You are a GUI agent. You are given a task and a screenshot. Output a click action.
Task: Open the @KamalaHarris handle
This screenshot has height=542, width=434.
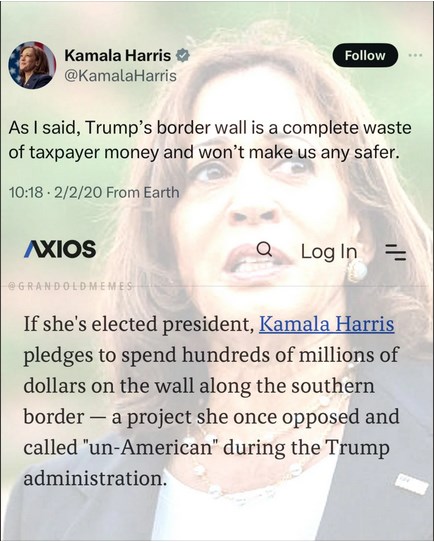click(x=121, y=76)
